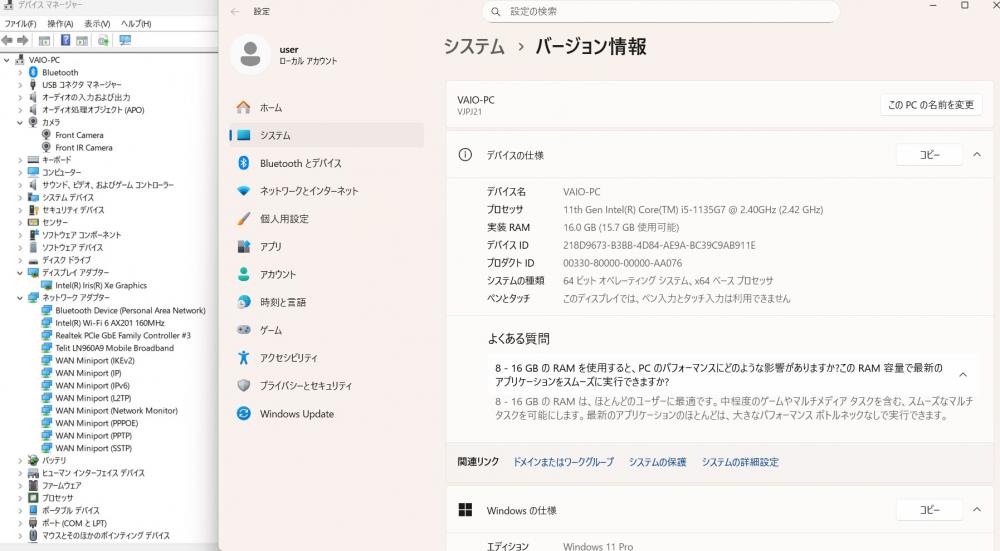1000x551 pixels.
Task: Open 個人用設定 settings
Action: 326,219
